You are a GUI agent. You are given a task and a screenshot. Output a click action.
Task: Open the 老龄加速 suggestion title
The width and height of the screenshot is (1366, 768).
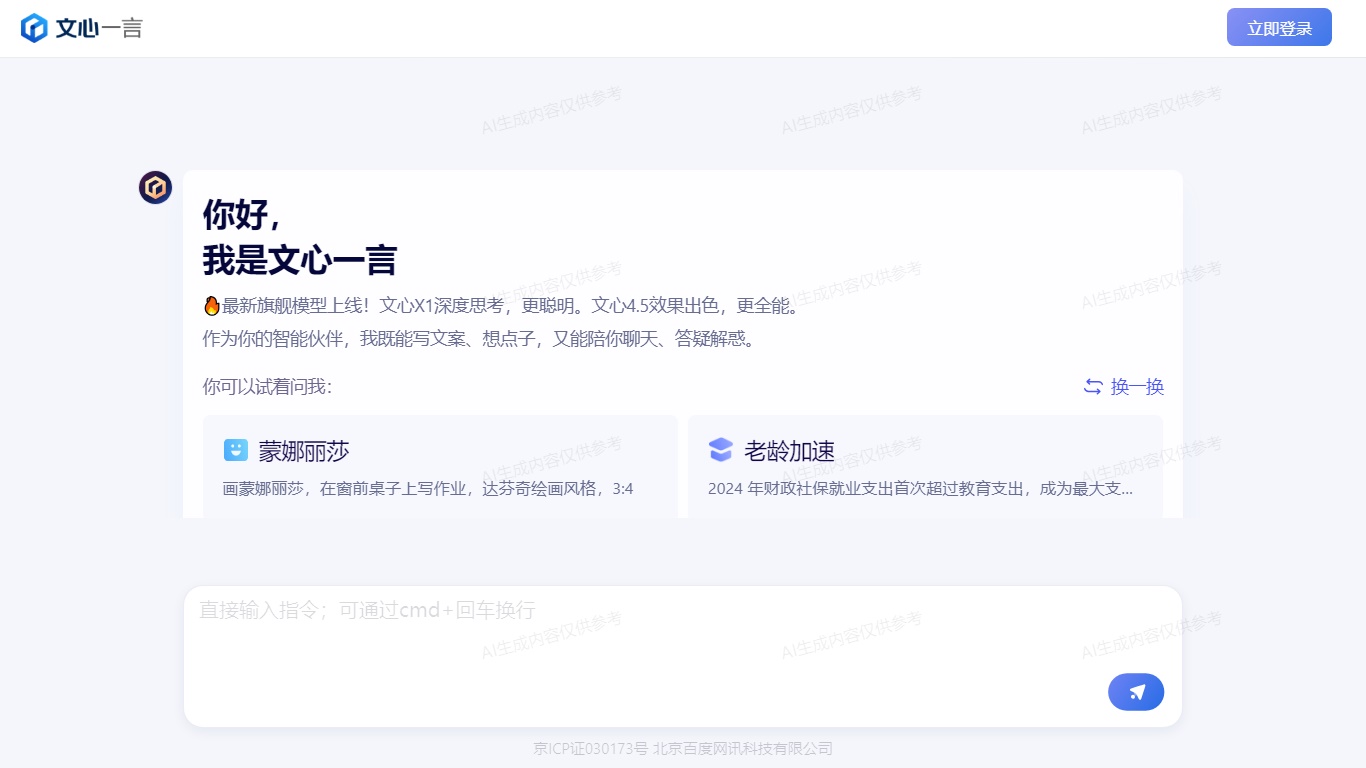[789, 451]
